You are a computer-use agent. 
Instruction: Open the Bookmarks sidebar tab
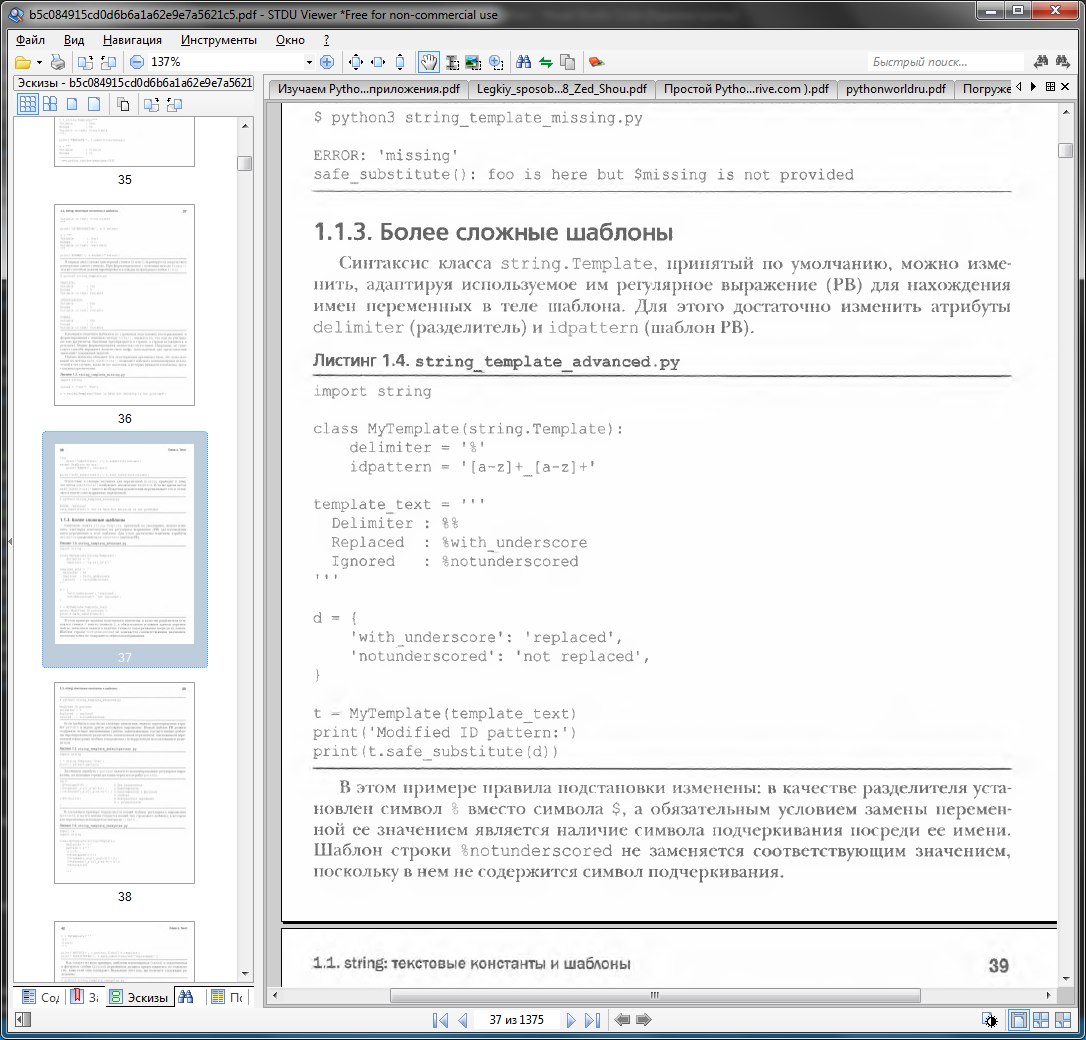pos(84,997)
